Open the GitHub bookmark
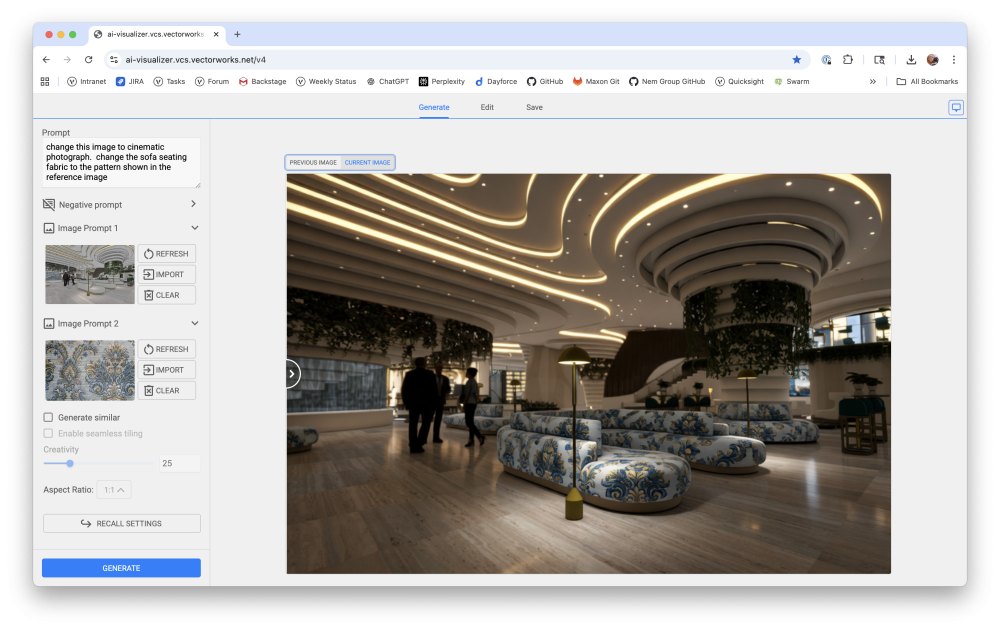Screen dimensions: 1000x630 545,82
